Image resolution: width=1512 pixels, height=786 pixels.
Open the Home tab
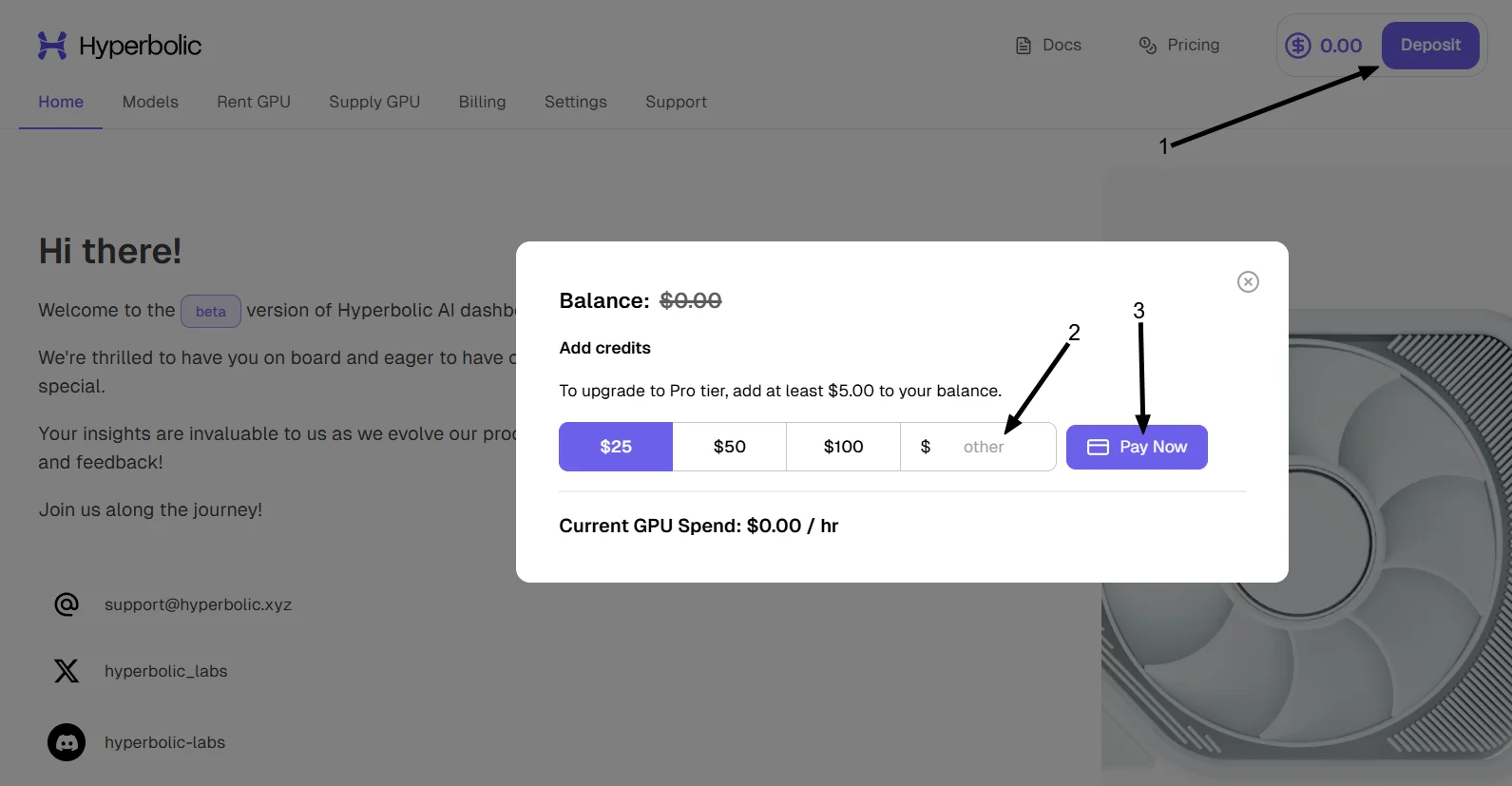click(x=61, y=102)
